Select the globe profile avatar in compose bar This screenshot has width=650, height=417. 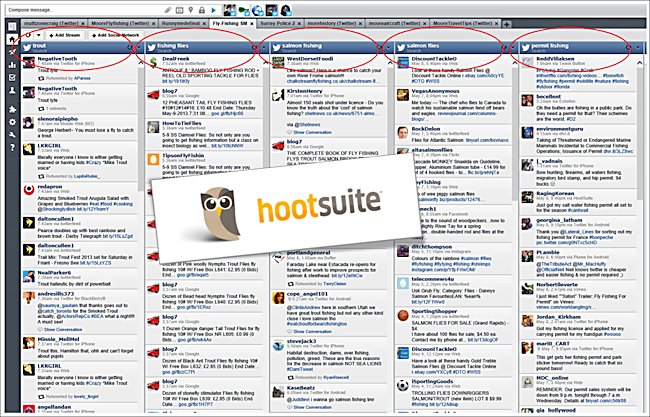tap(257, 10)
